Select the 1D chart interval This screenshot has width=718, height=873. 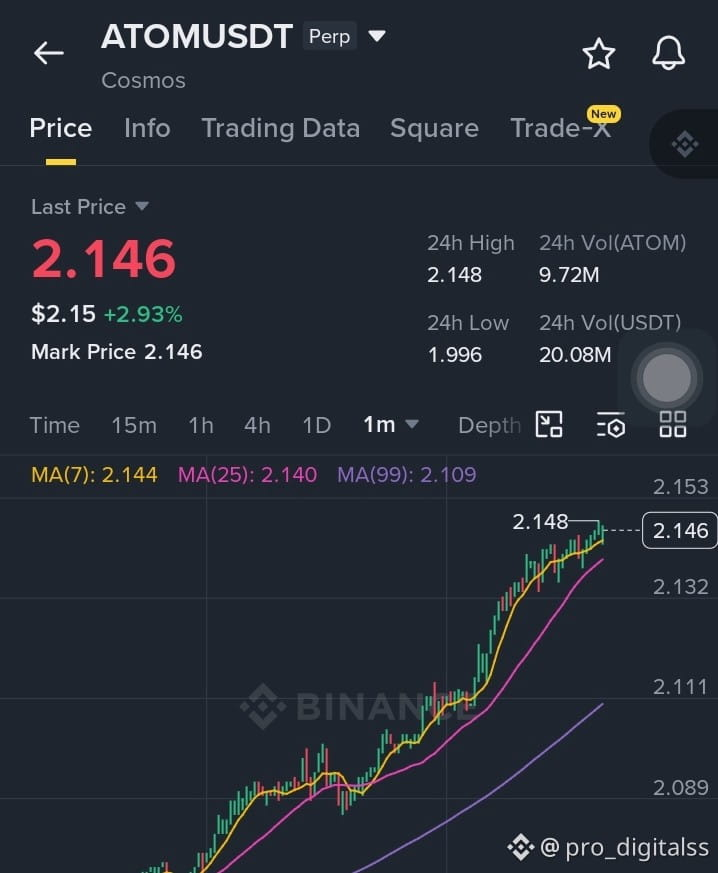[x=317, y=425]
